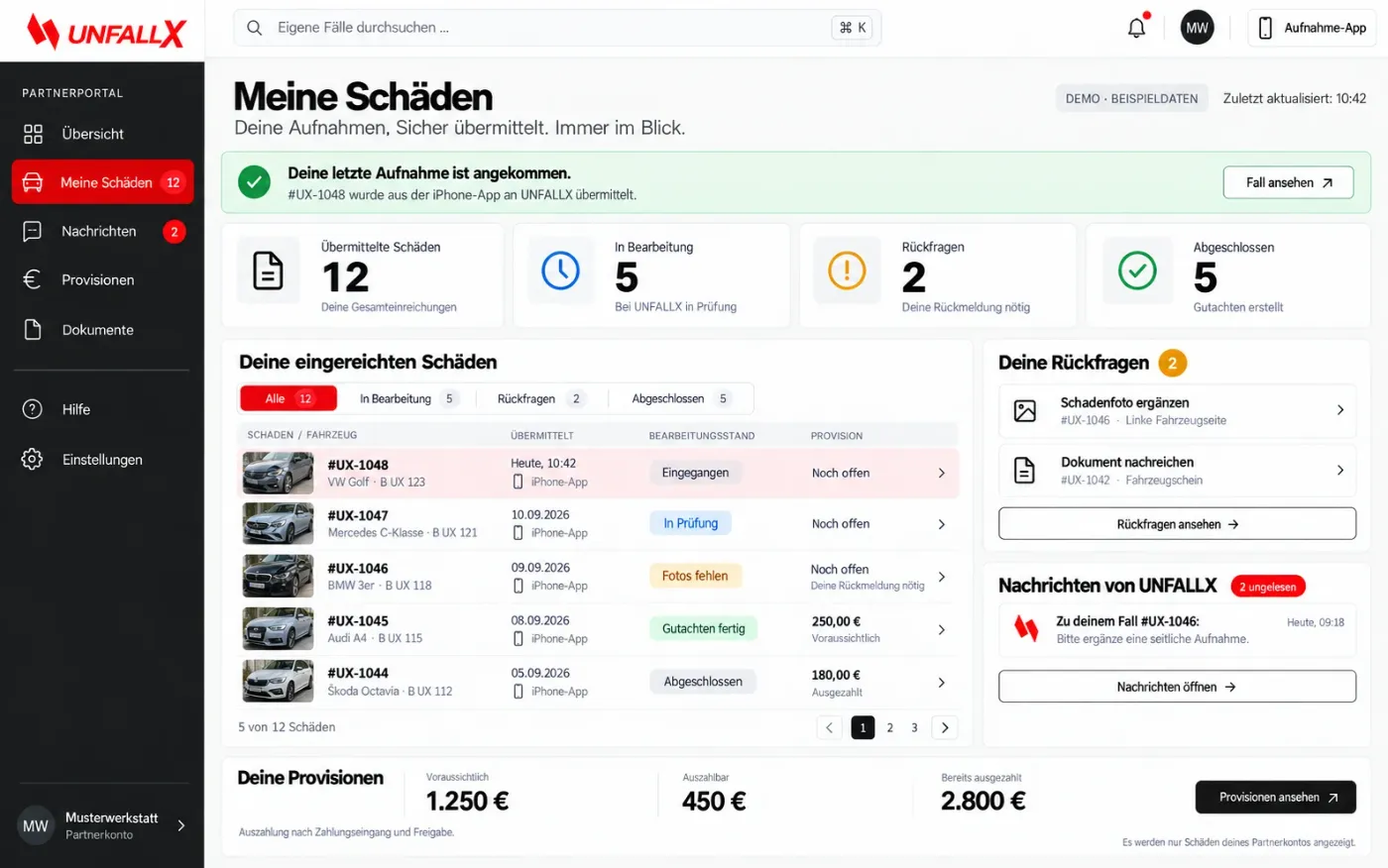Select the In Bearbeitung filter tab
Viewport: 1388px width, 868px height.
[406, 398]
